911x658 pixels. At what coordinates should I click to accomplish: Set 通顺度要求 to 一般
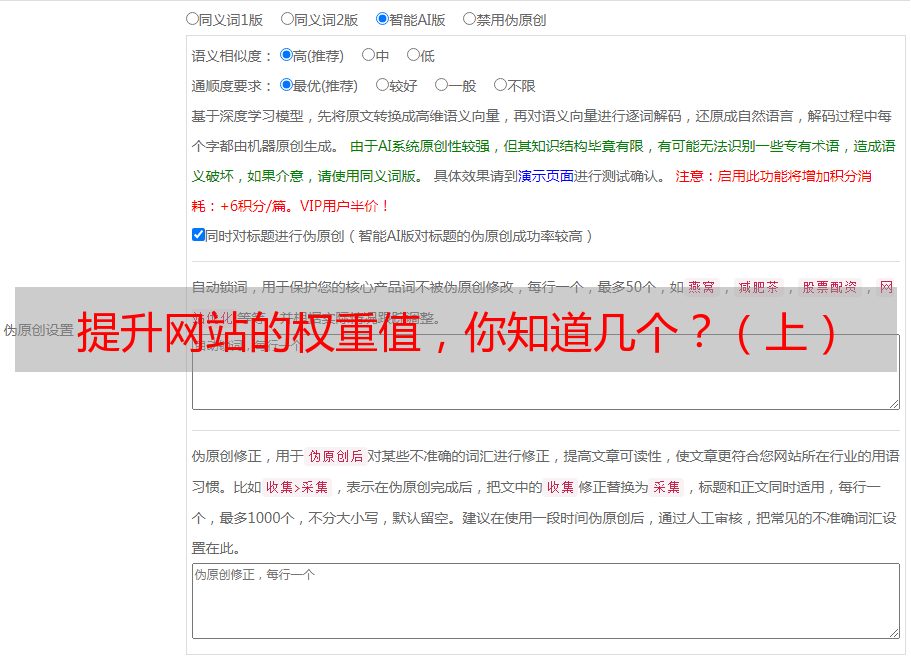(x=441, y=85)
